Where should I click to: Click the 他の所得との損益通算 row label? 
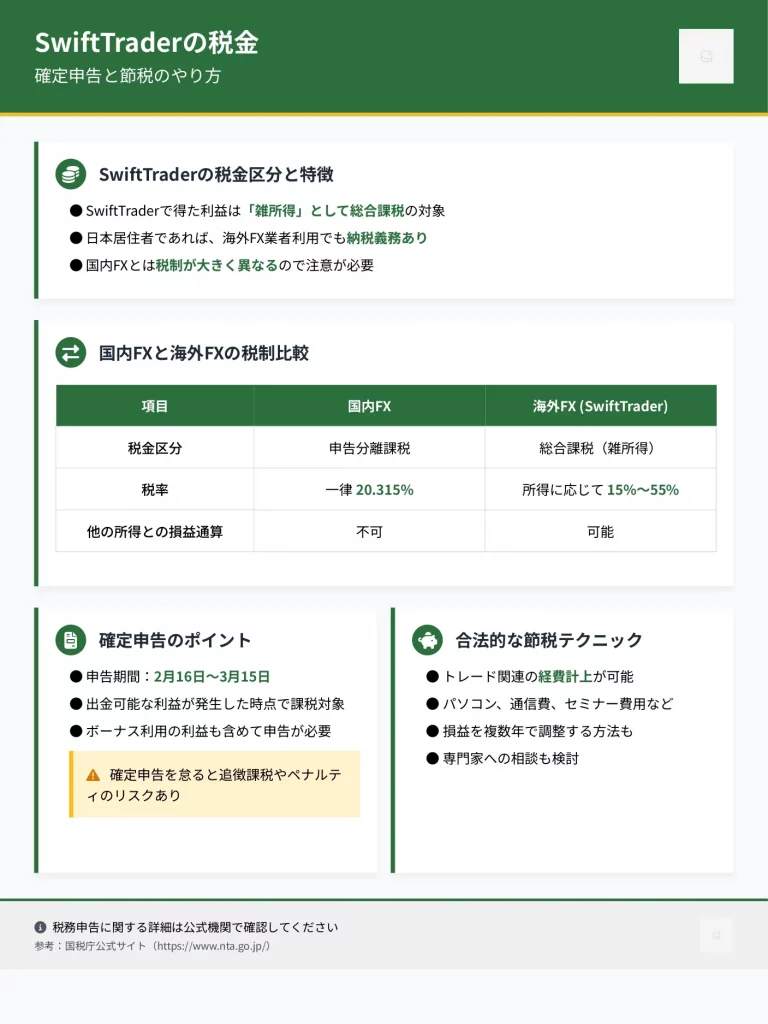coord(155,532)
